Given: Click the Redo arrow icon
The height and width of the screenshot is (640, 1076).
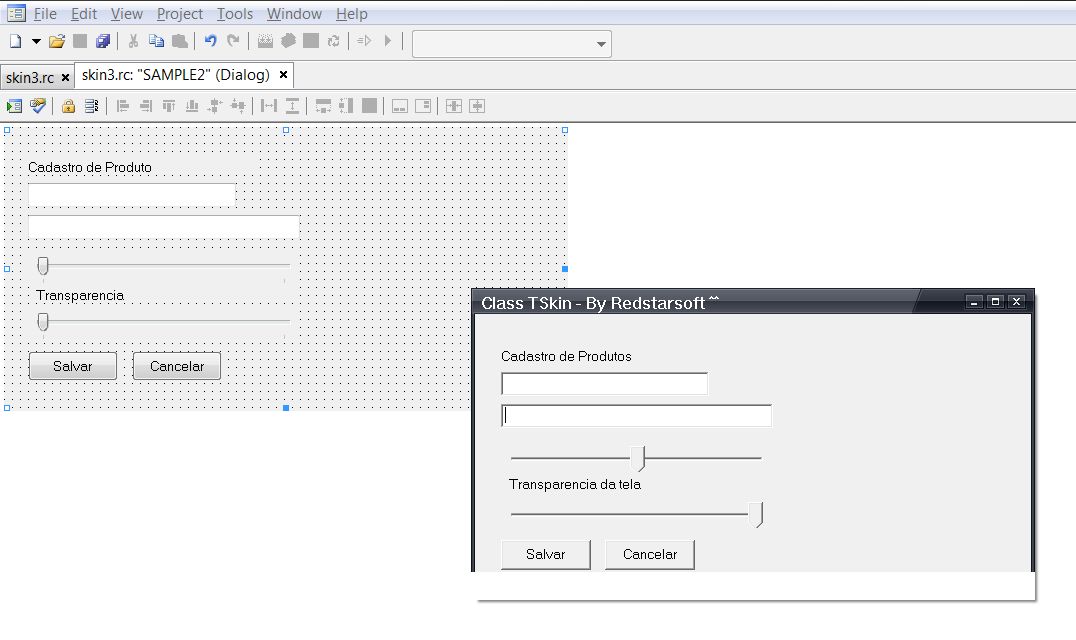Looking at the screenshot, I should click(x=233, y=41).
